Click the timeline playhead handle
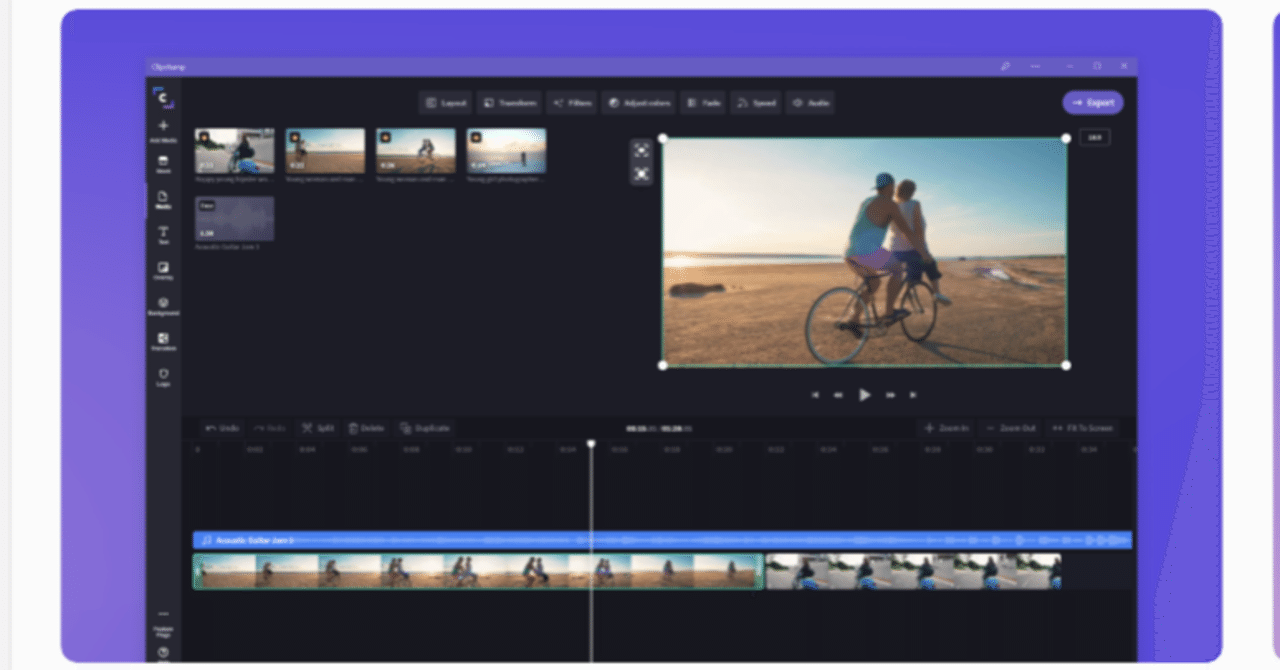 click(x=591, y=443)
